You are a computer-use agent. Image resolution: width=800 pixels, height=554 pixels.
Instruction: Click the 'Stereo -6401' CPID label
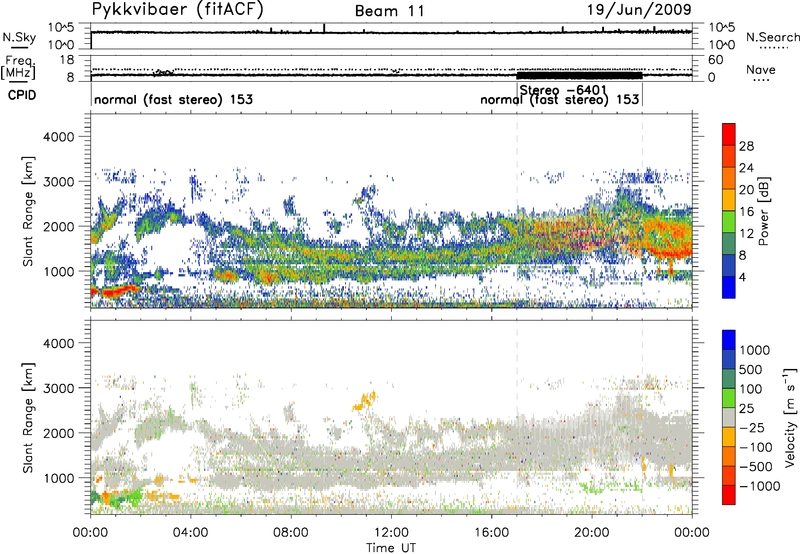pos(563,90)
